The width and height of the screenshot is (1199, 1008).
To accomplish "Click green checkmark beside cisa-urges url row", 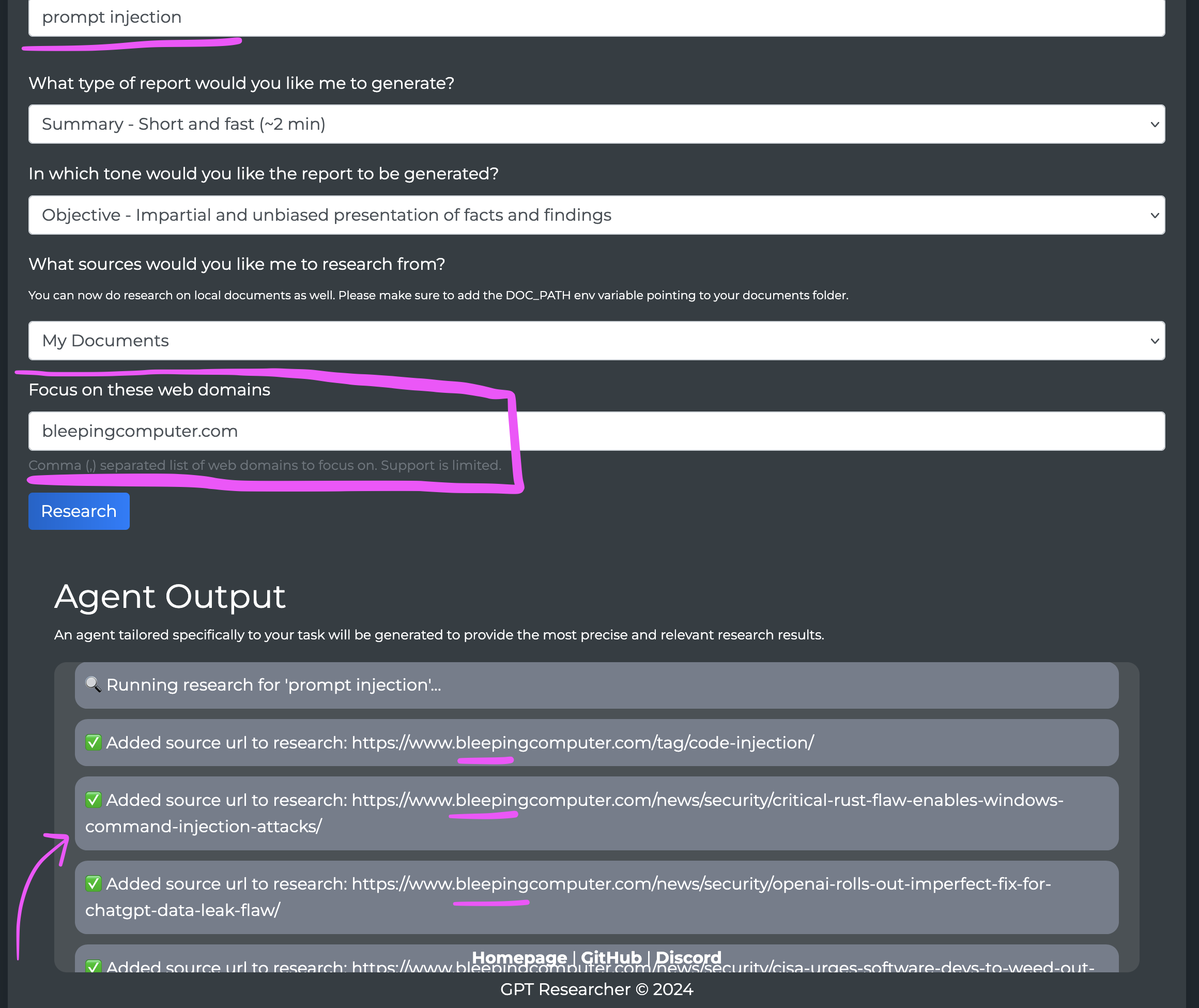I will pos(93,966).
